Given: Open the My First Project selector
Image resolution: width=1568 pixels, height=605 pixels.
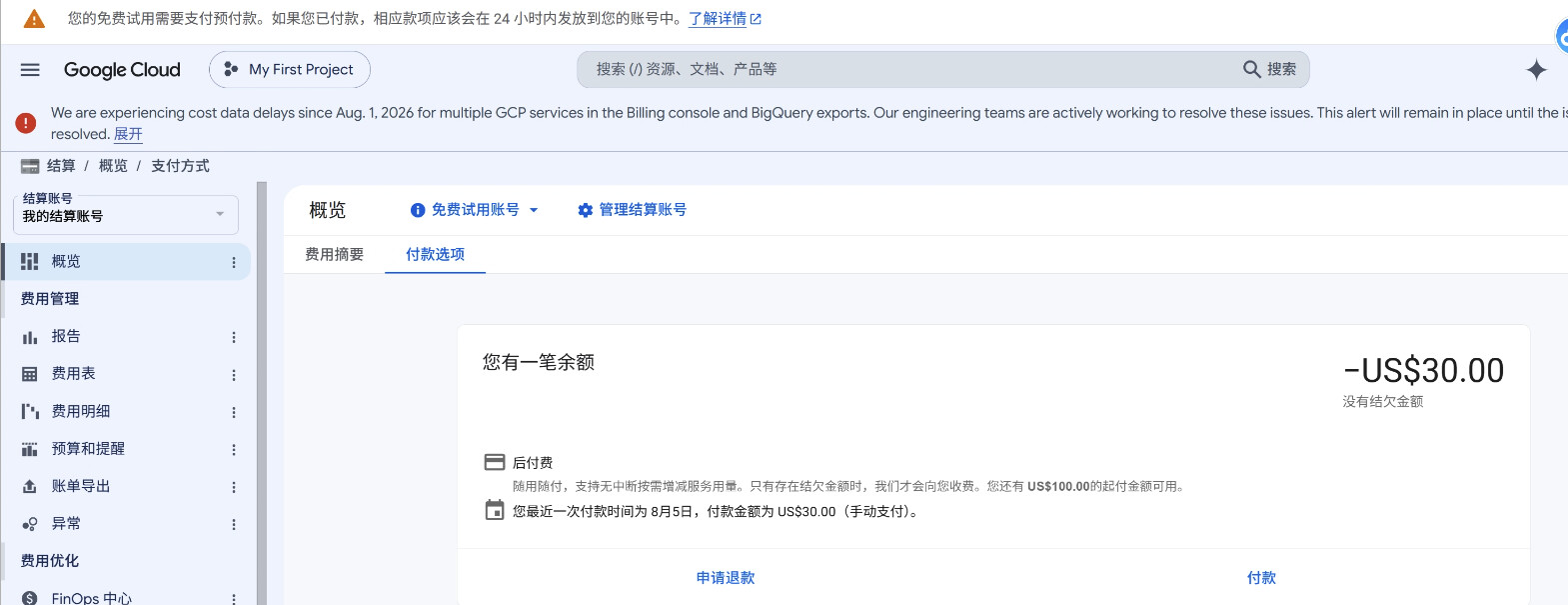Looking at the screenshot, I should click(290, 70).
